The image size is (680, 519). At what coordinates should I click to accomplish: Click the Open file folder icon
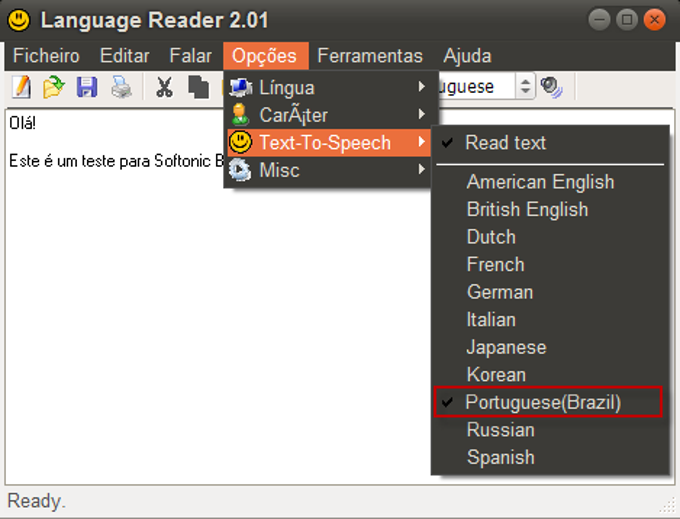[x=54, y=87]
